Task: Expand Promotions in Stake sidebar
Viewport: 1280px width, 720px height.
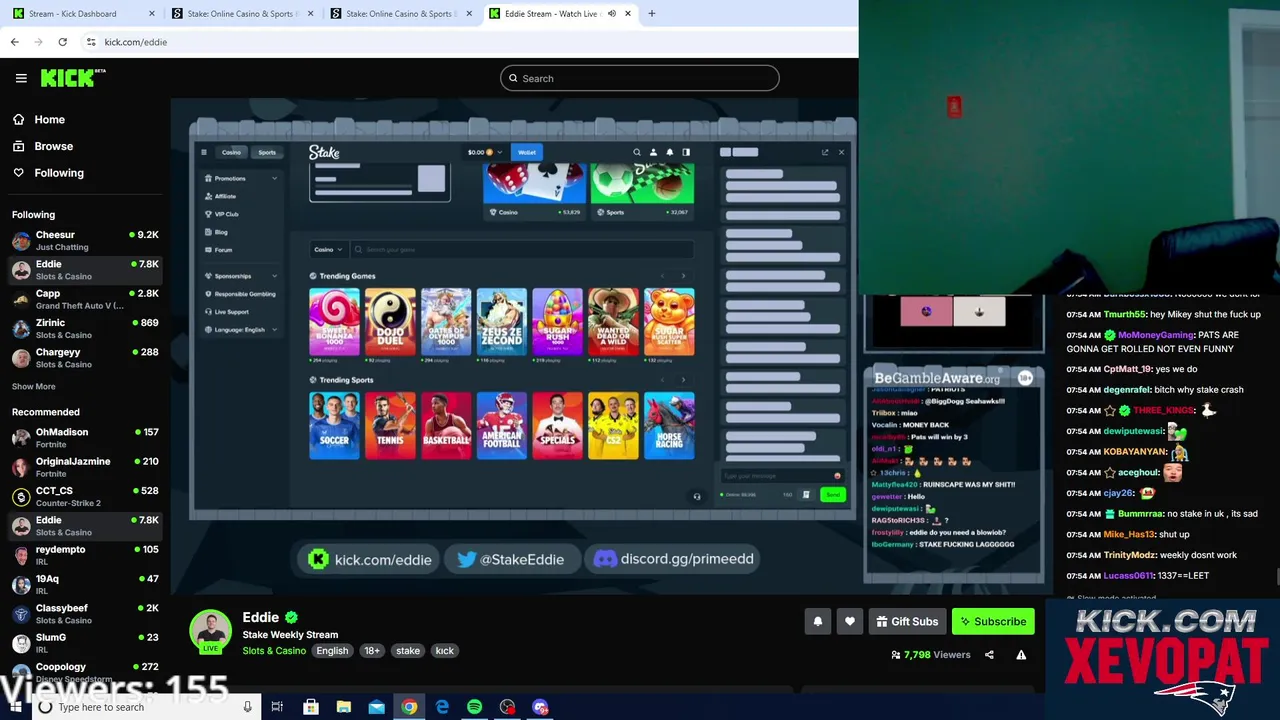Action: [240, 178]
